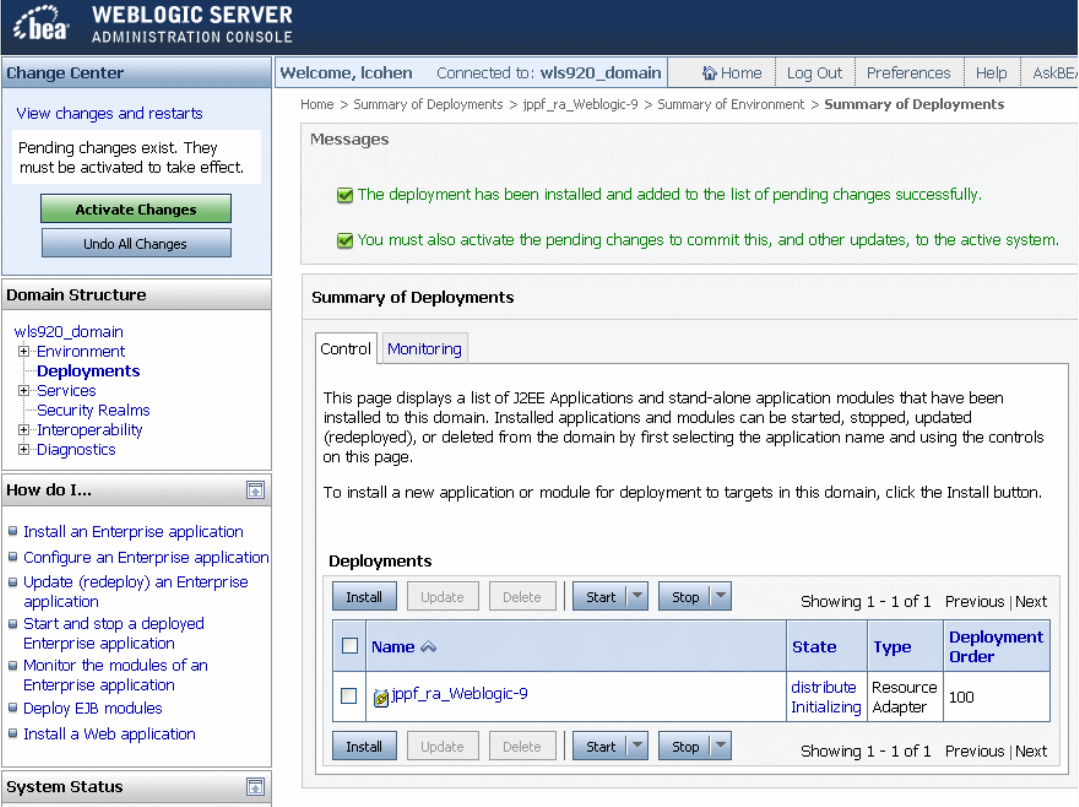Click the bottom Update button
Image resolution: width=1079 pixels, height=807 pixels.
click(x=442, y=746)
